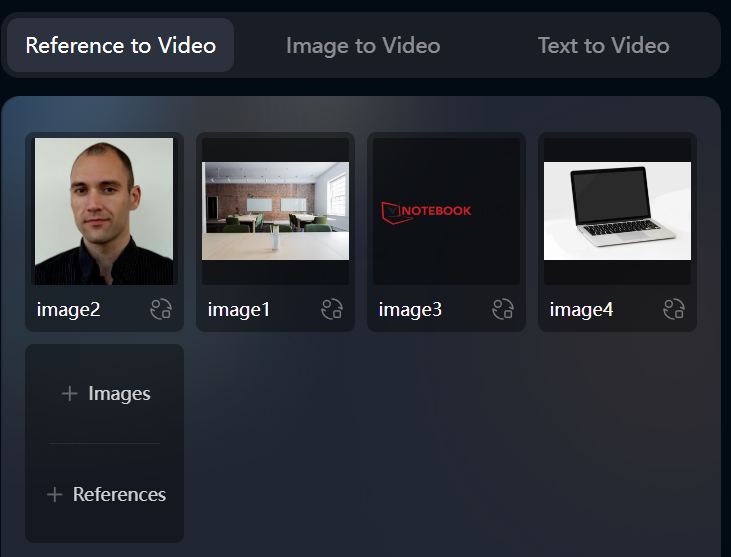Select the Text to Video tab
The width and height of the screenshot is (731, 557).
pyautogui.click(x=603, y=45)
